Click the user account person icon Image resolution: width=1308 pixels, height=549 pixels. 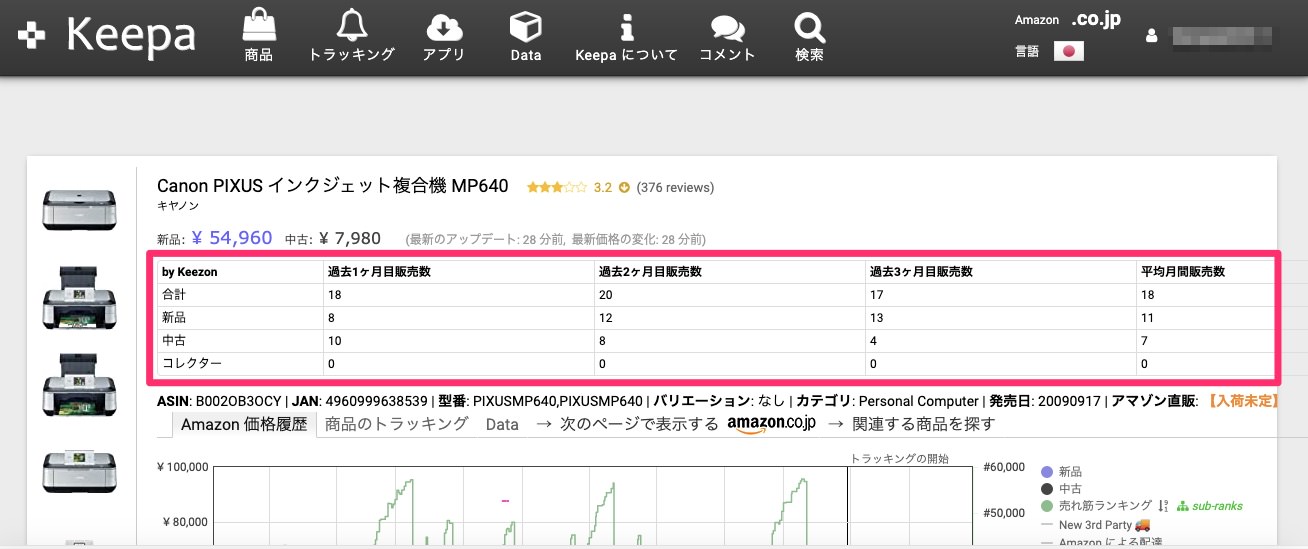pyautogui.click(x=1151, y=36)
